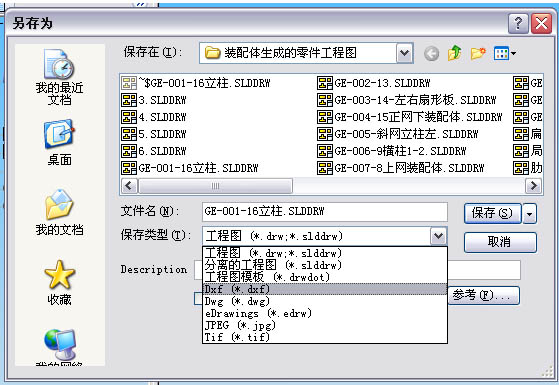Select file 3.SLDDRW

coord(154,100)
